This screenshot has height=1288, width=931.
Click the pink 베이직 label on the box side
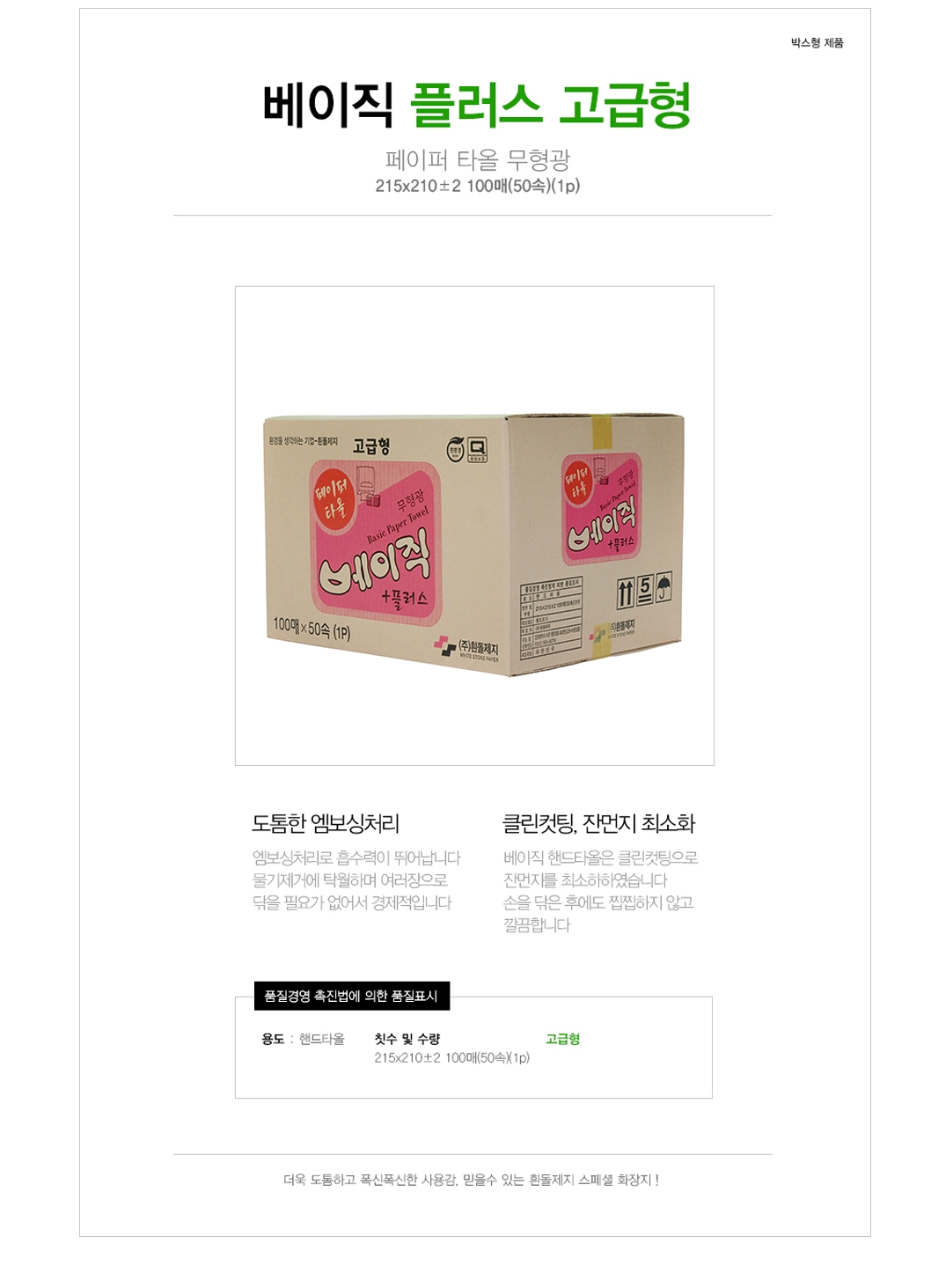[602, 509]
